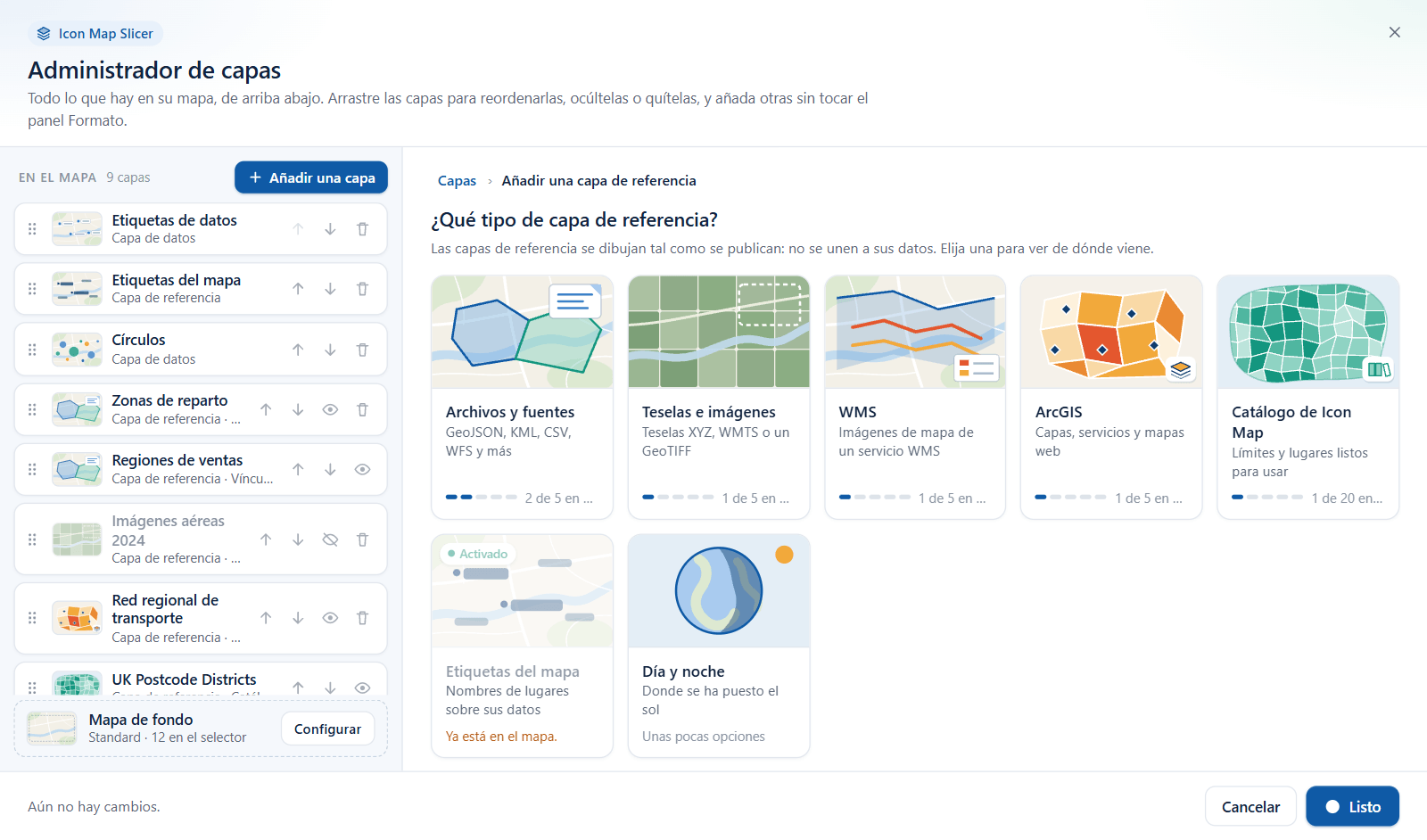Image resolution: width=1427 pixels, height=840 pixels.
Task: Pick the Catálogo de Icon Map card
Action: click(x=1308, y=397)
